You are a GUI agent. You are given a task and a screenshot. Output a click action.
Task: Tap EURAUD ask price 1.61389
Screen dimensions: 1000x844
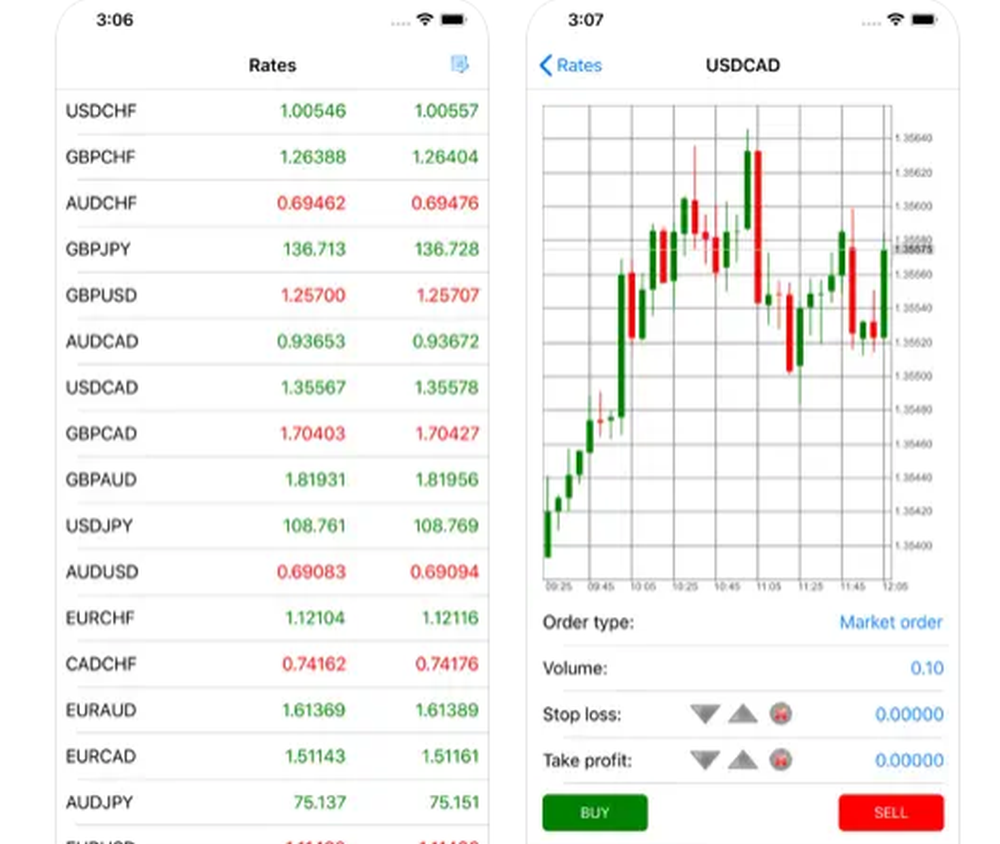pos(446,710)
